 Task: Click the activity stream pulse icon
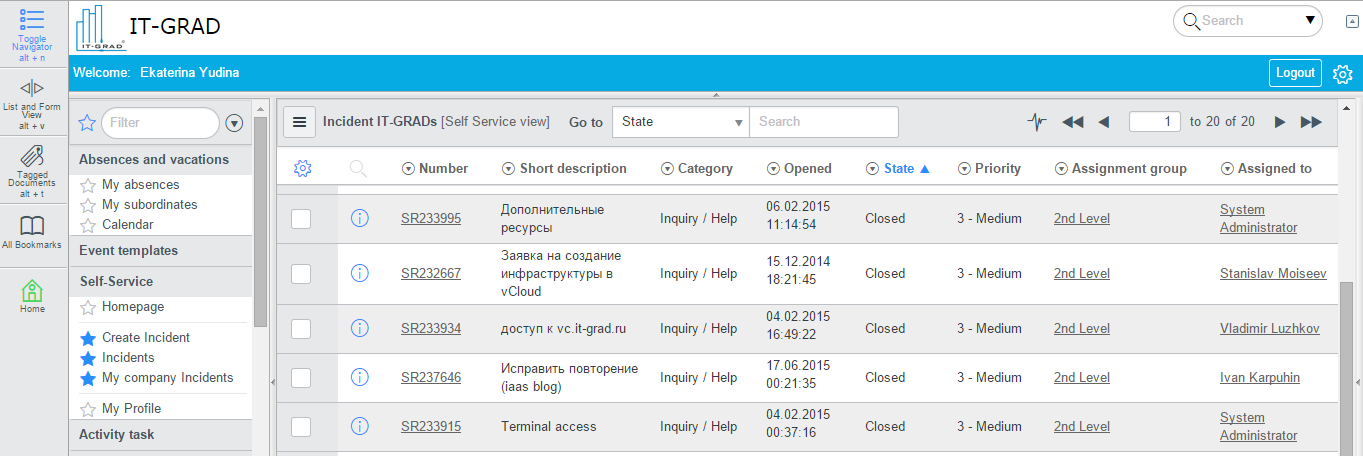(1036, 122)
